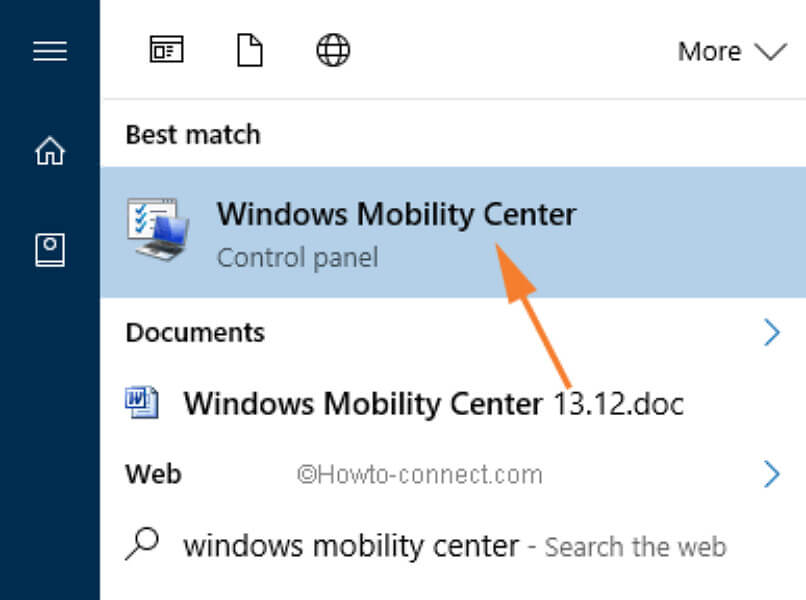Viewport: 806px width, 600px height.
Task: Expand the hamburger menu in the sidebar
Action: click(49, 51)
